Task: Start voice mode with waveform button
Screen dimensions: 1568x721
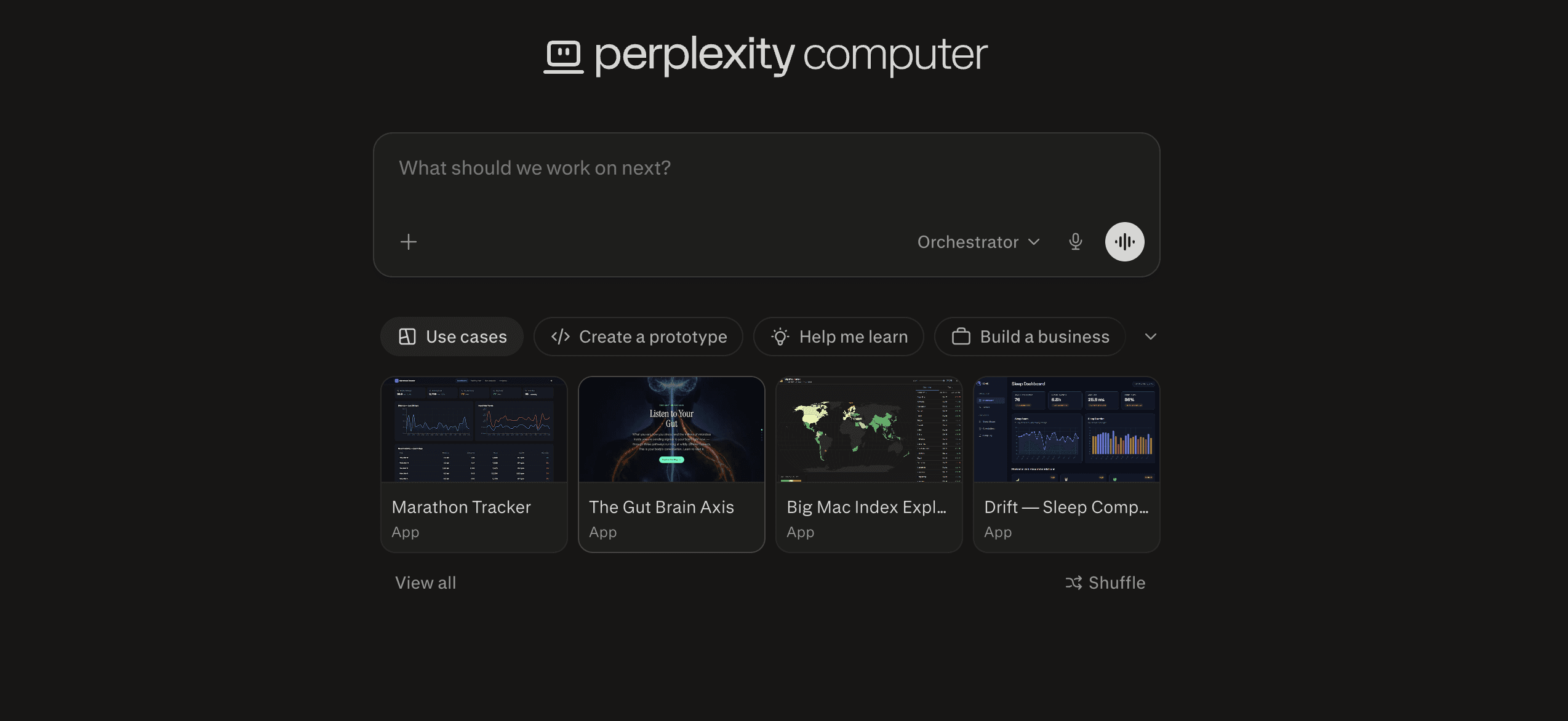Action: point(1124,242)
